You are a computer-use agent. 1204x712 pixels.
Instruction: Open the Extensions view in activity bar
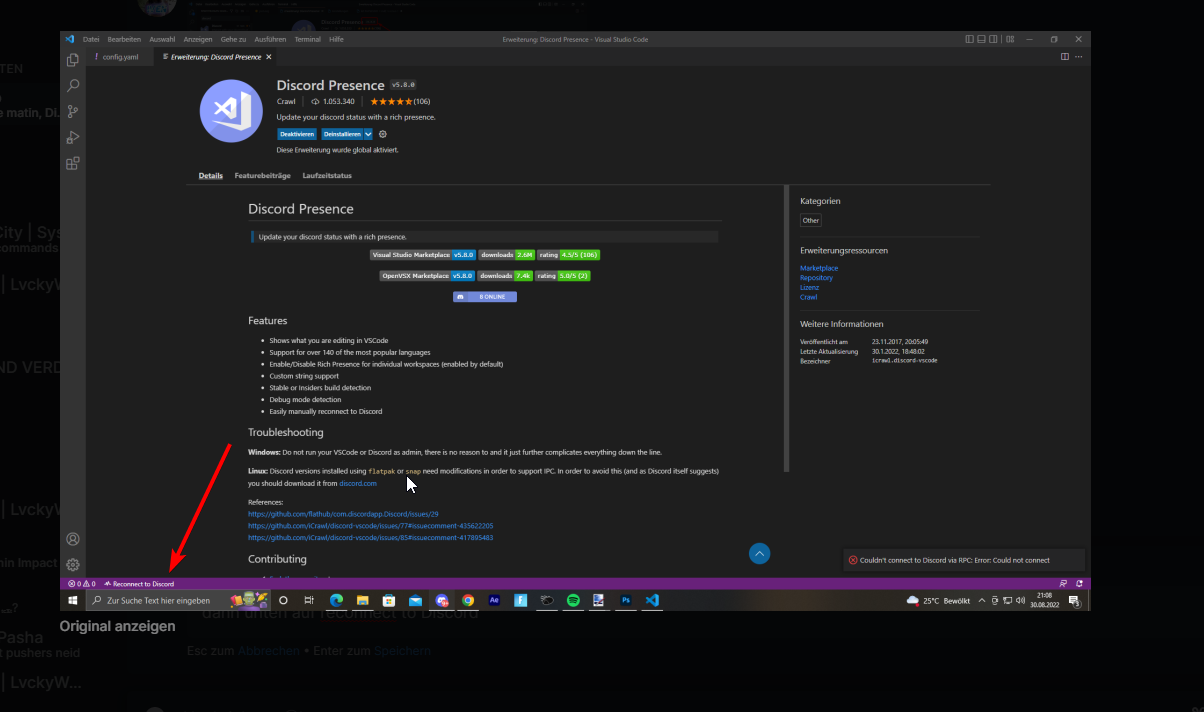72,163
